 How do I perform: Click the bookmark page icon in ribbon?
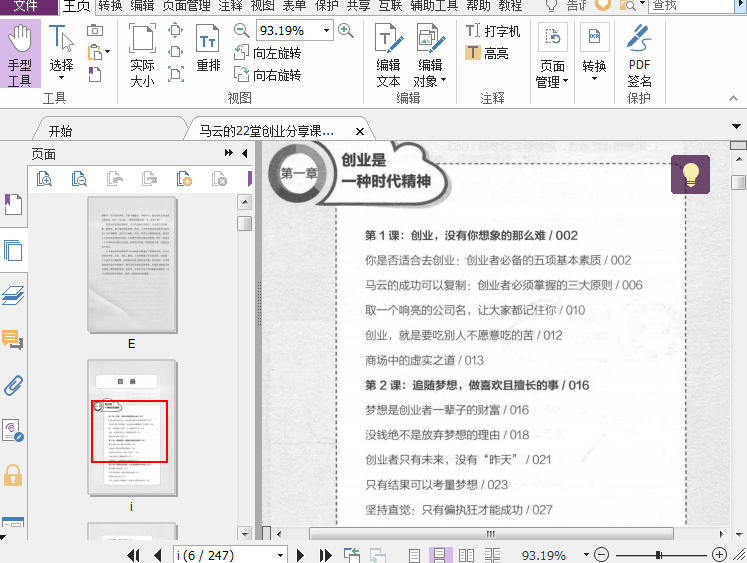click(95, 74)
